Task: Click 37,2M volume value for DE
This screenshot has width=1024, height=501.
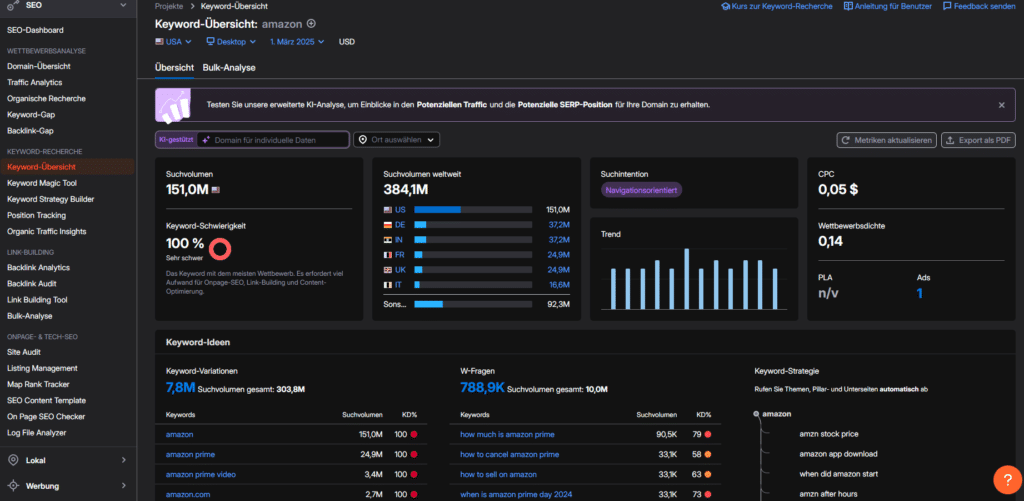Action: click(x=559, y=225)
